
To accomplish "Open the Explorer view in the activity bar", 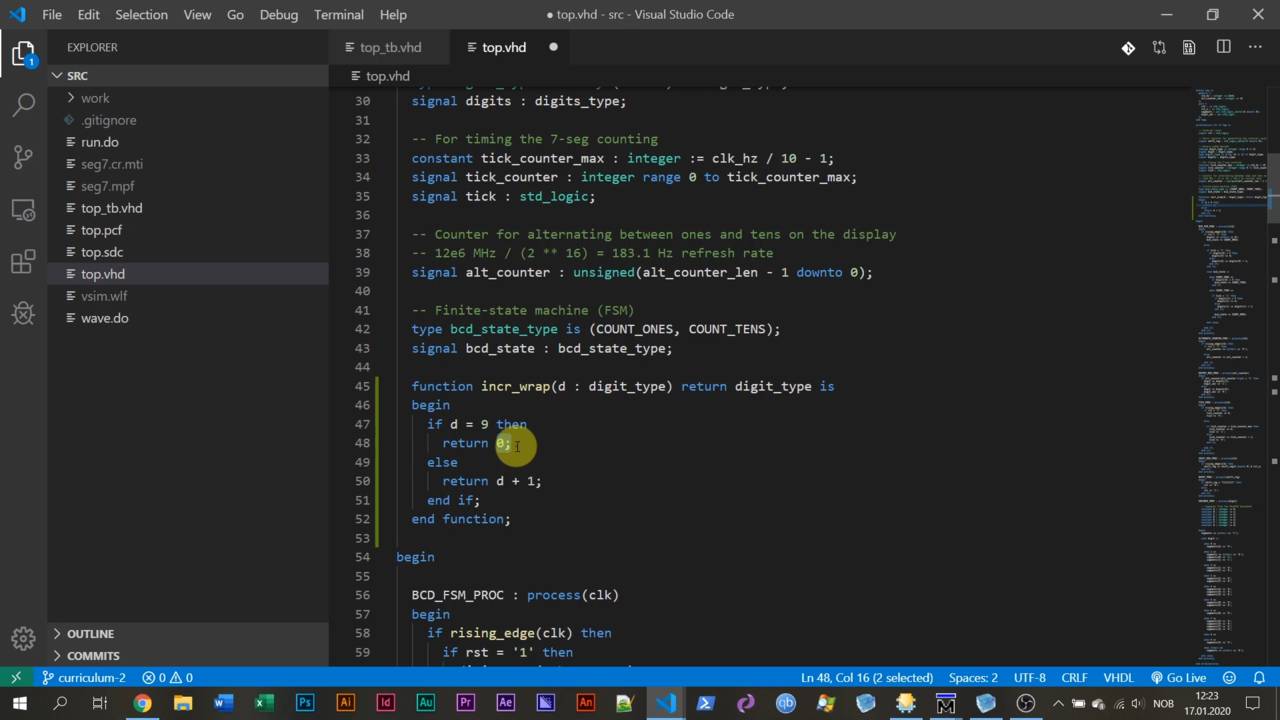I will (23, 53).
